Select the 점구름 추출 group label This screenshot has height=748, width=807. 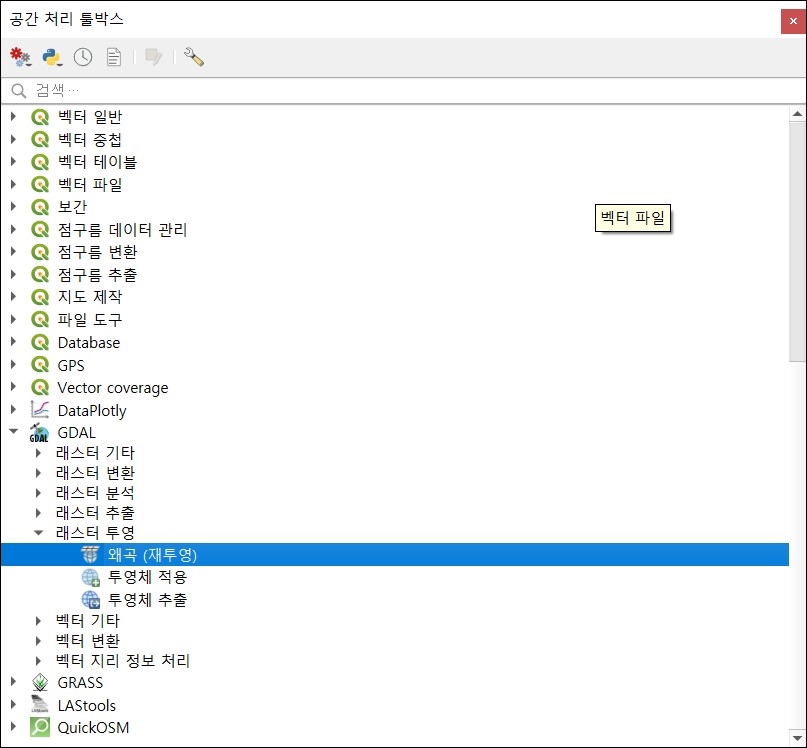(x=97, y=274)
